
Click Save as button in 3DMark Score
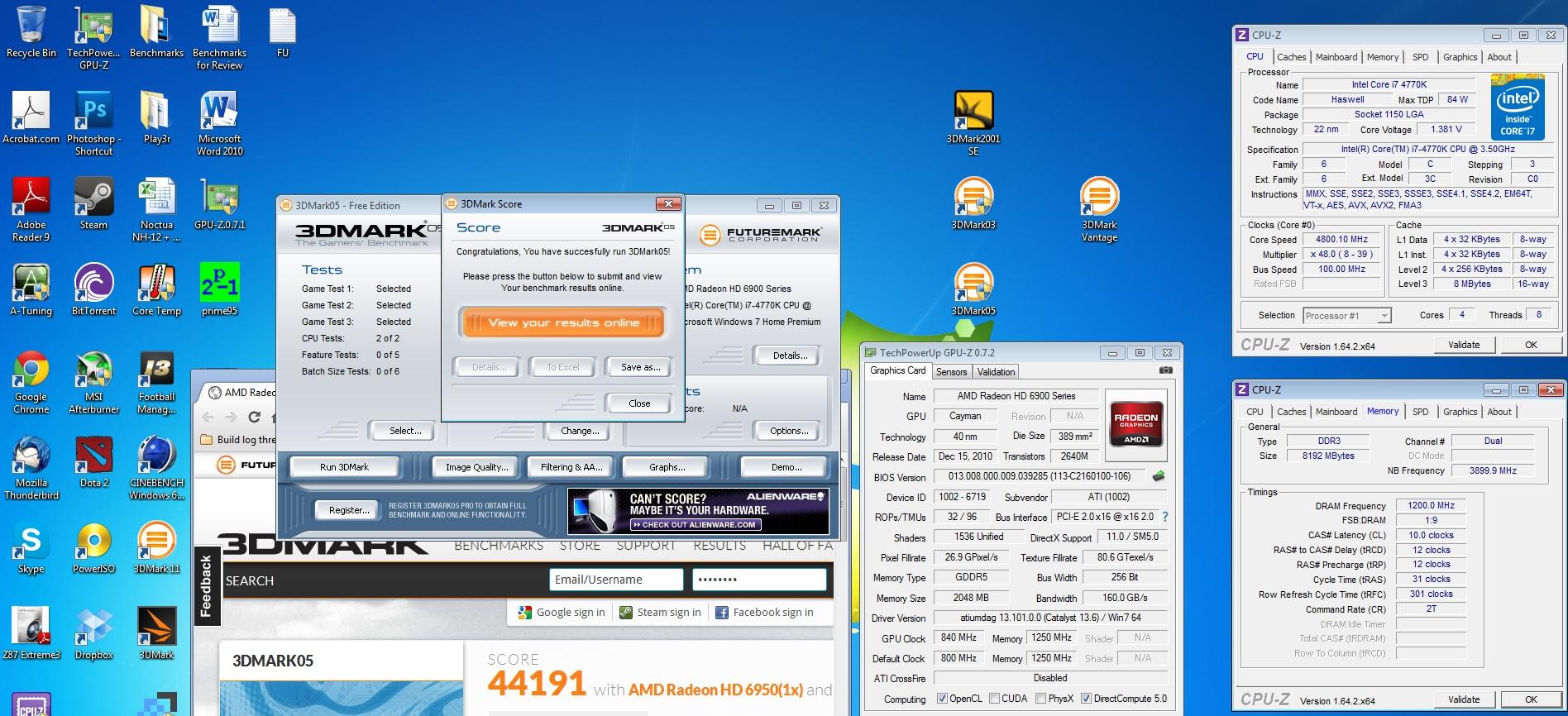coord(640,367)
